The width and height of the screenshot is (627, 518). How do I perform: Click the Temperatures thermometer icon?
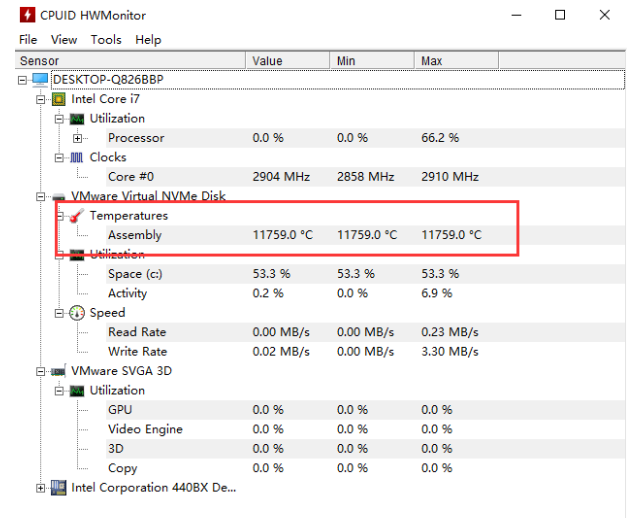tap(77, 216)
